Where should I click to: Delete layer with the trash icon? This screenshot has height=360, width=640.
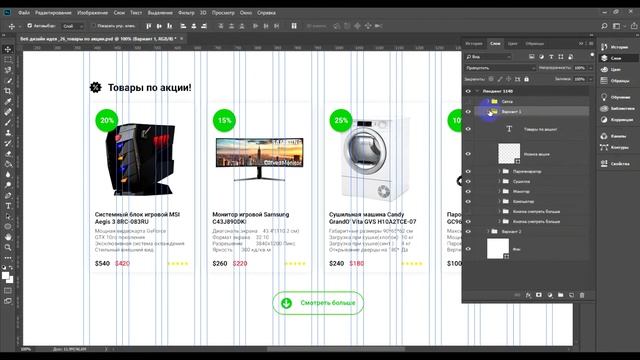pos(582,295)
